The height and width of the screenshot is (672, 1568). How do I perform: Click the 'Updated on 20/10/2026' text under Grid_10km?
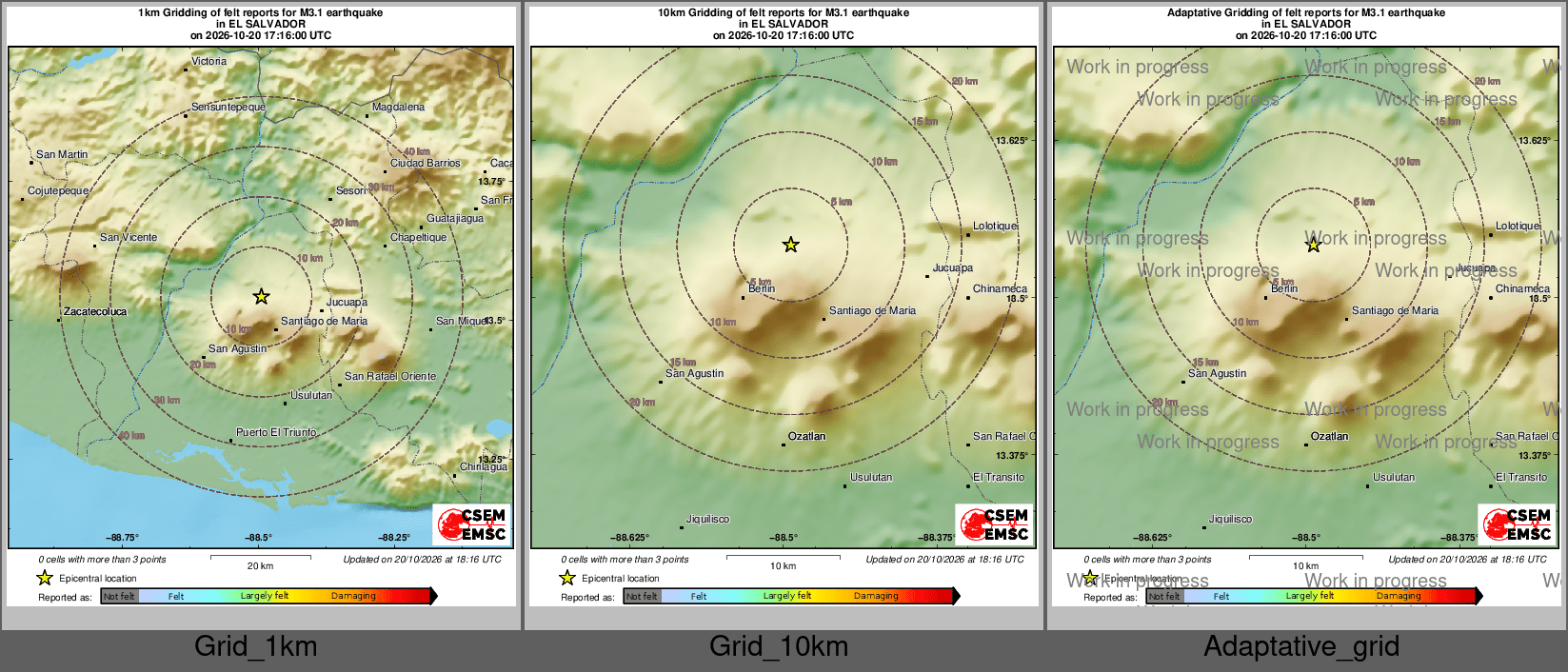pyautogui.click(x=944, y=559)
